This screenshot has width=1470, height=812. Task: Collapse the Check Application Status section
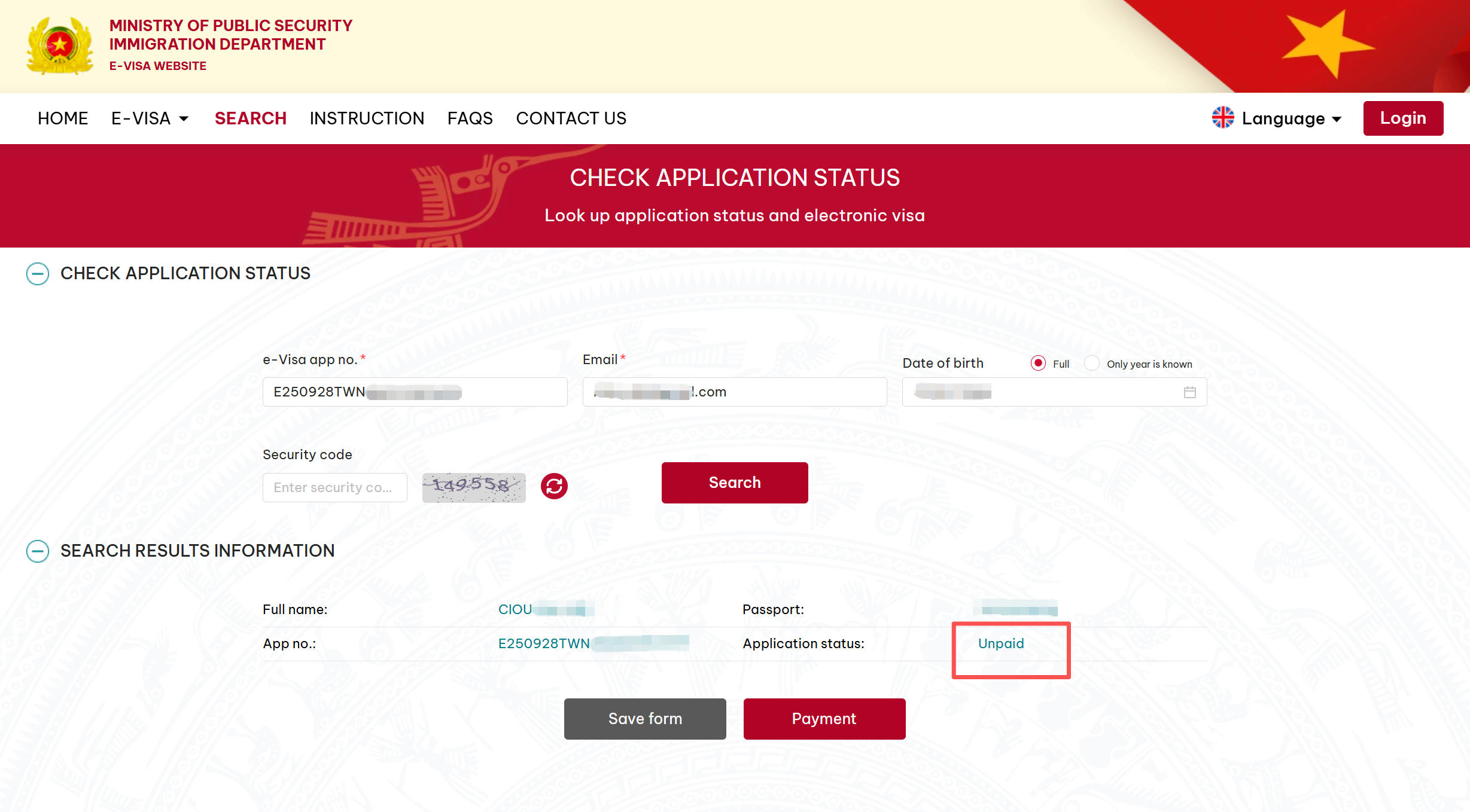click(x=38, y=274)
